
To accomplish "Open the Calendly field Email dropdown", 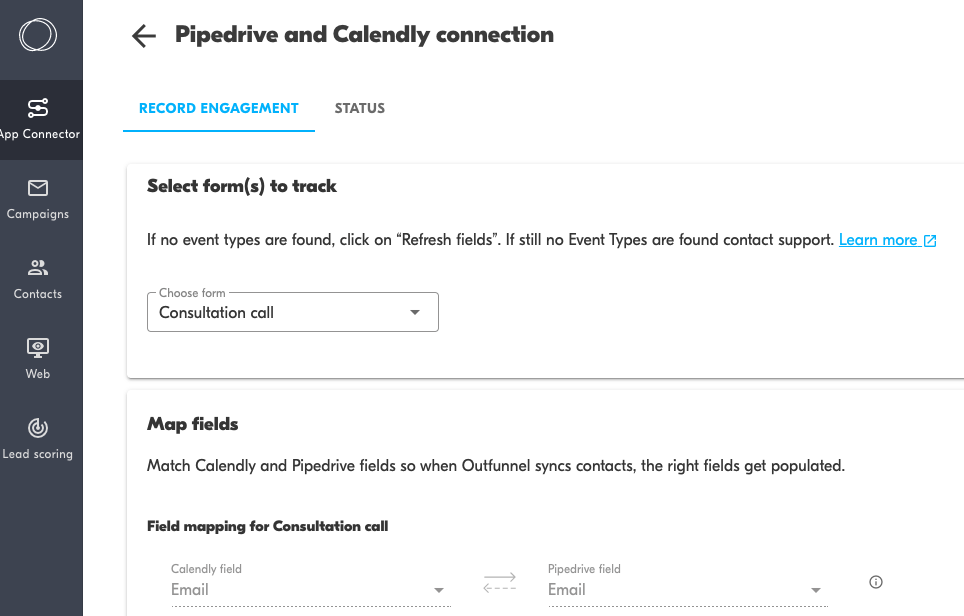I will (438, 590).
